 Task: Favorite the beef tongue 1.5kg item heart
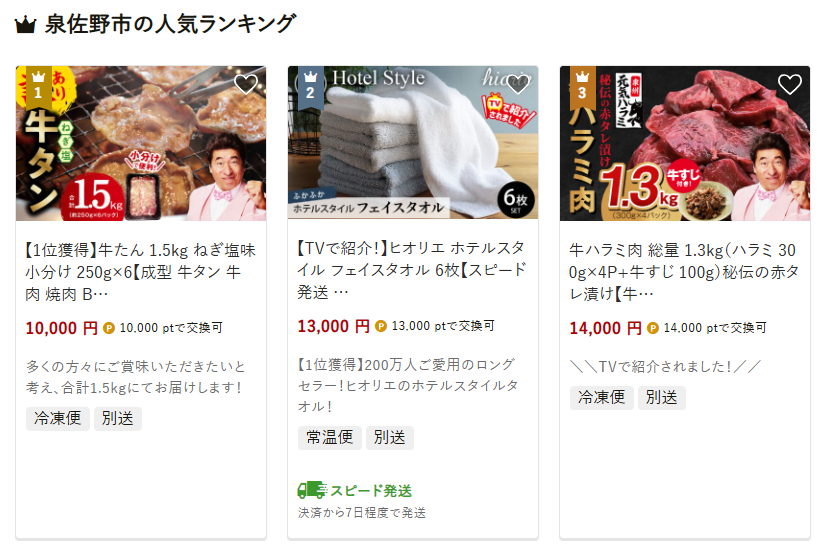click(246, 84)
